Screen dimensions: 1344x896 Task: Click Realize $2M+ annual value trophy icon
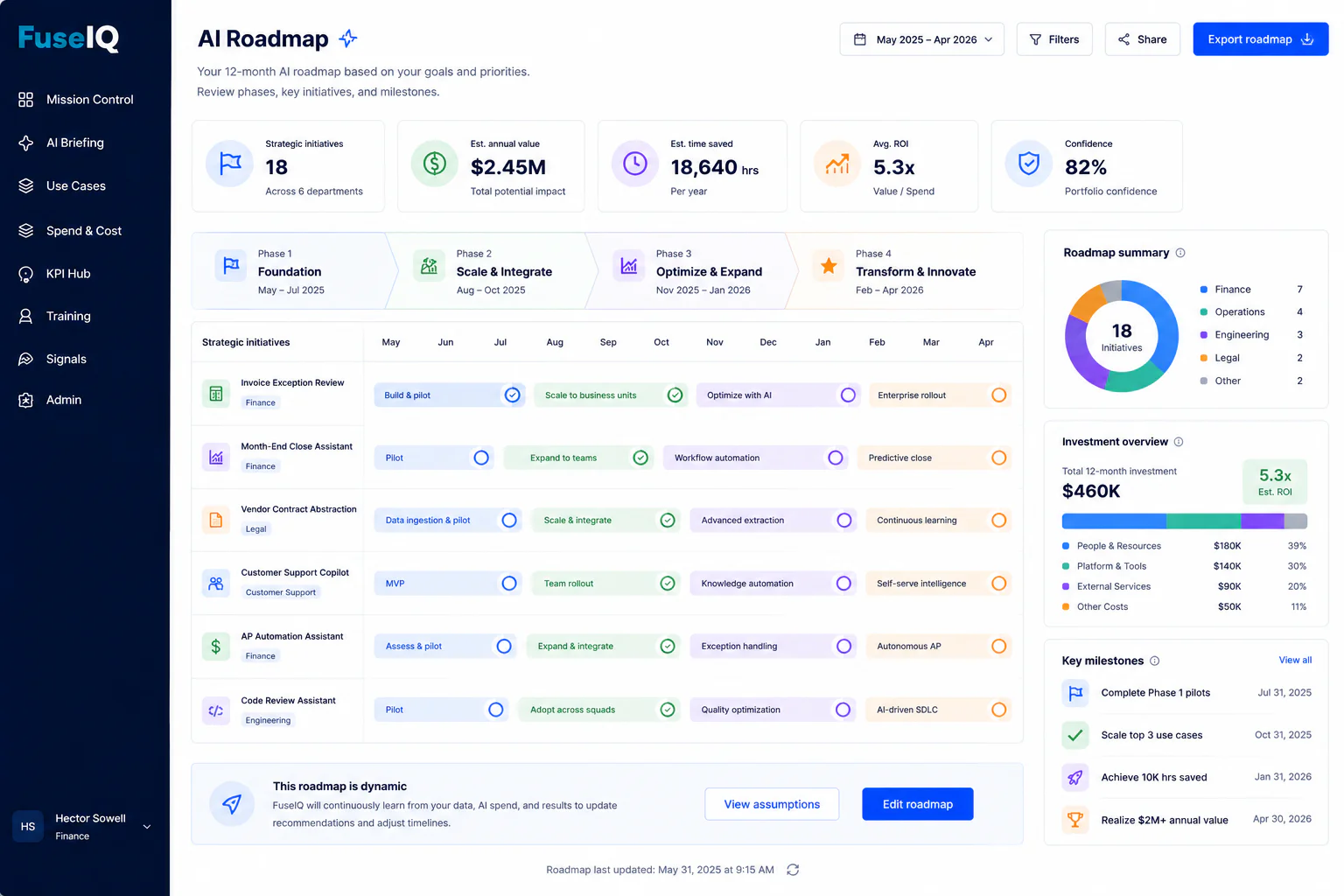pos(1075,820)
